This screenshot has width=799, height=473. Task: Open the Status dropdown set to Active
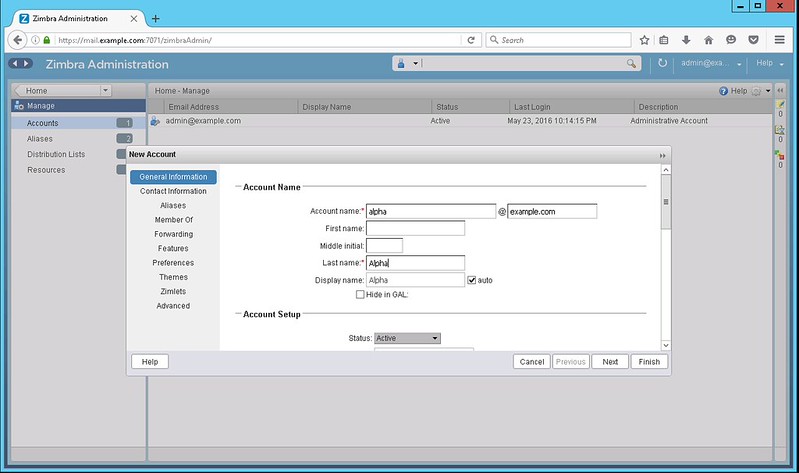(x=407, y=338)
